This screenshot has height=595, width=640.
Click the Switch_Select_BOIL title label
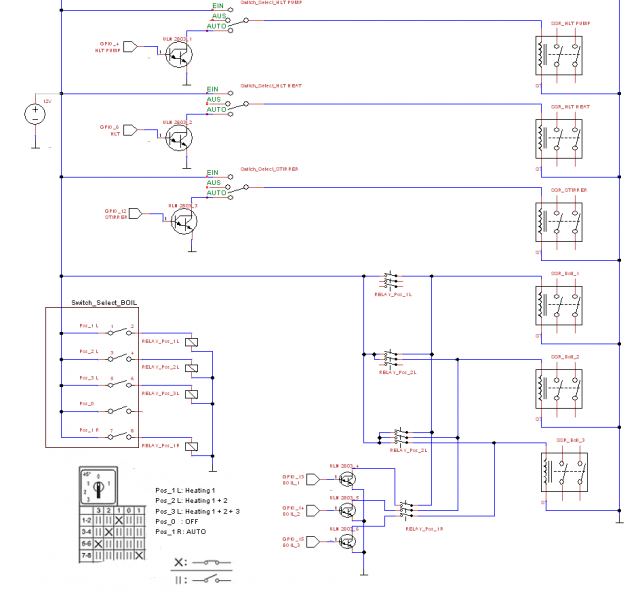tap(104, 302)
